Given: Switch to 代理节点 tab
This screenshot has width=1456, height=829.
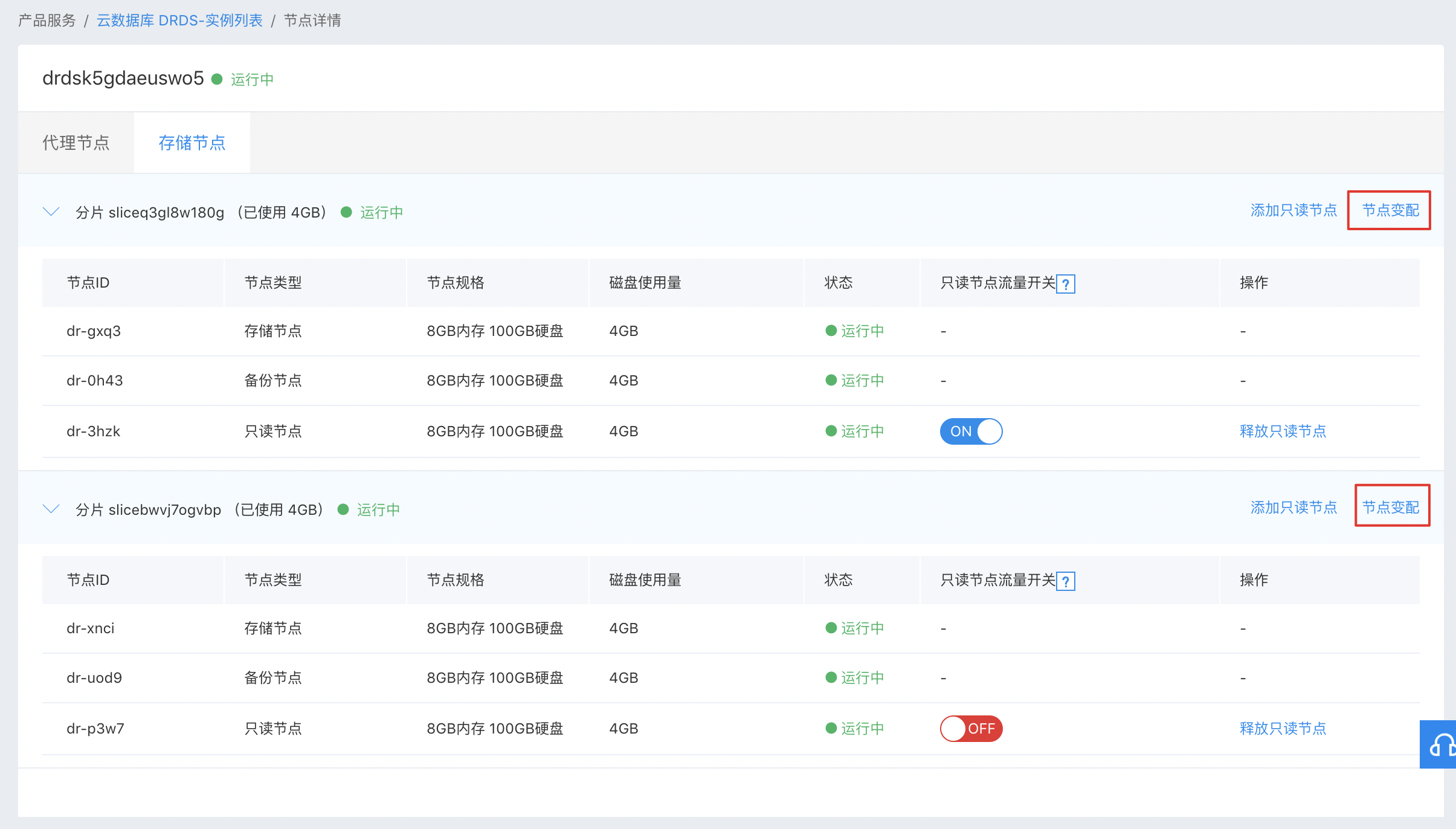Looking at the screenshot, I should pyautogui.click(x=76, y=143).
